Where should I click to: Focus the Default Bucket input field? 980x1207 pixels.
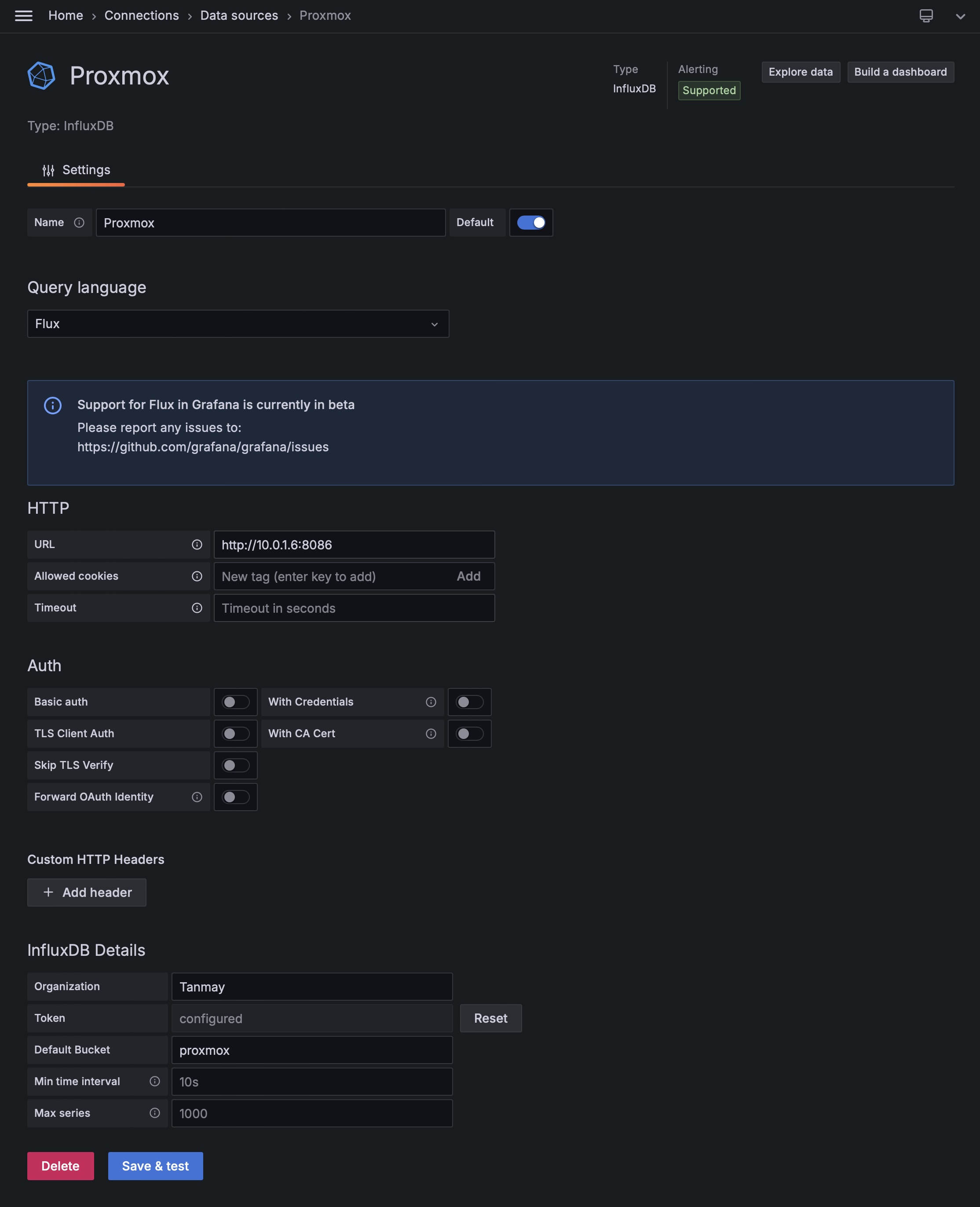coord(311,1050)
